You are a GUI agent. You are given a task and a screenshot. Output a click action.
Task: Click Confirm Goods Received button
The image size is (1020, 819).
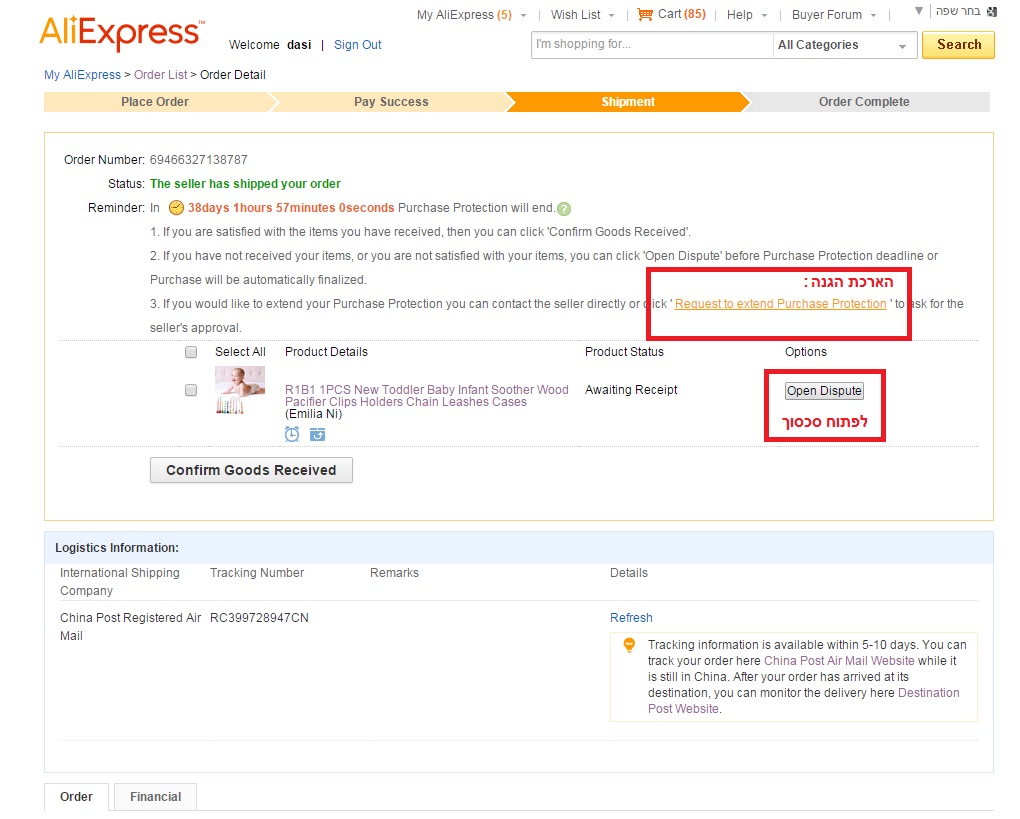[x=251, y=470]
